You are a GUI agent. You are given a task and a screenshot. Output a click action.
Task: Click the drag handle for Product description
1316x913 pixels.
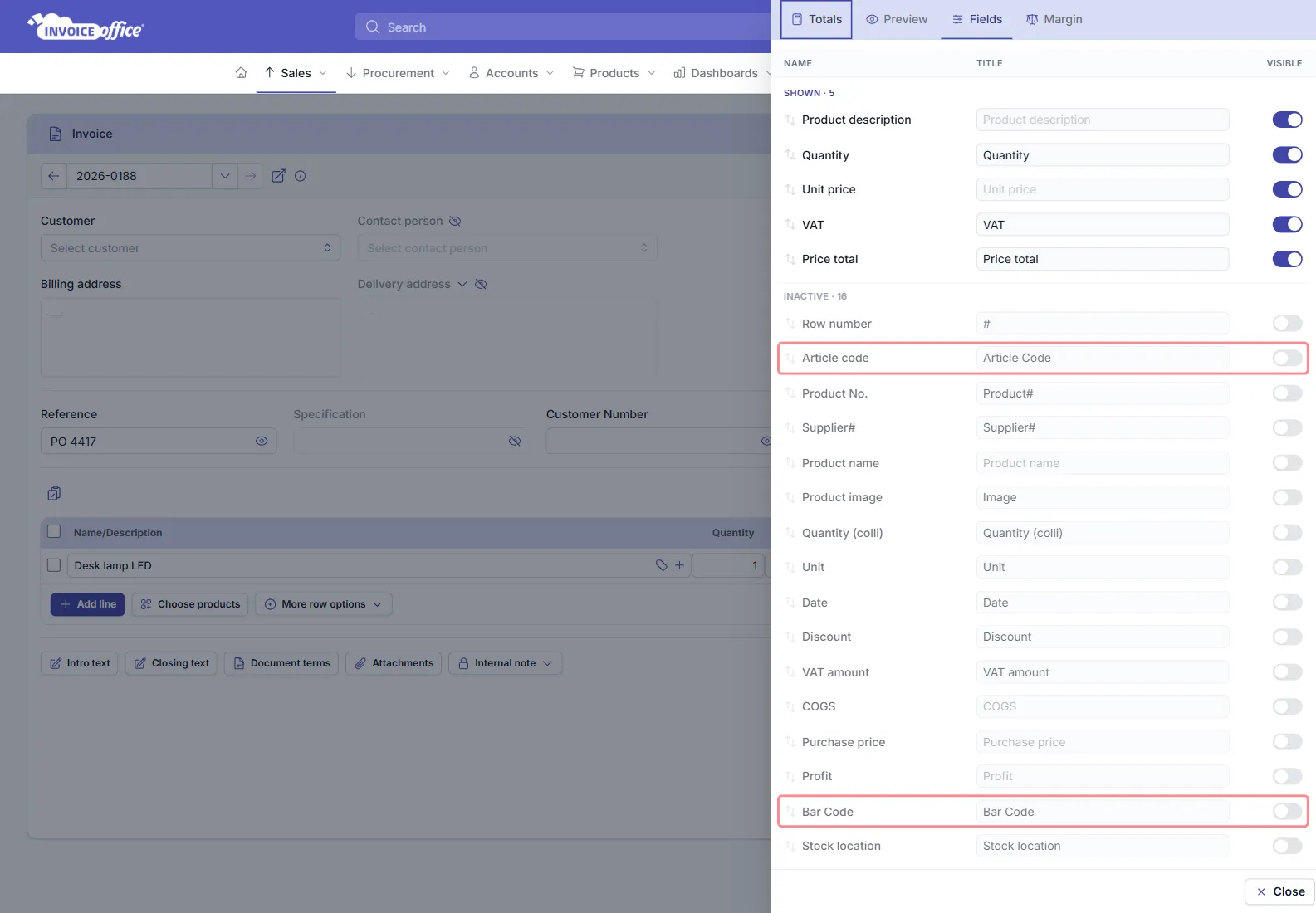790,120
